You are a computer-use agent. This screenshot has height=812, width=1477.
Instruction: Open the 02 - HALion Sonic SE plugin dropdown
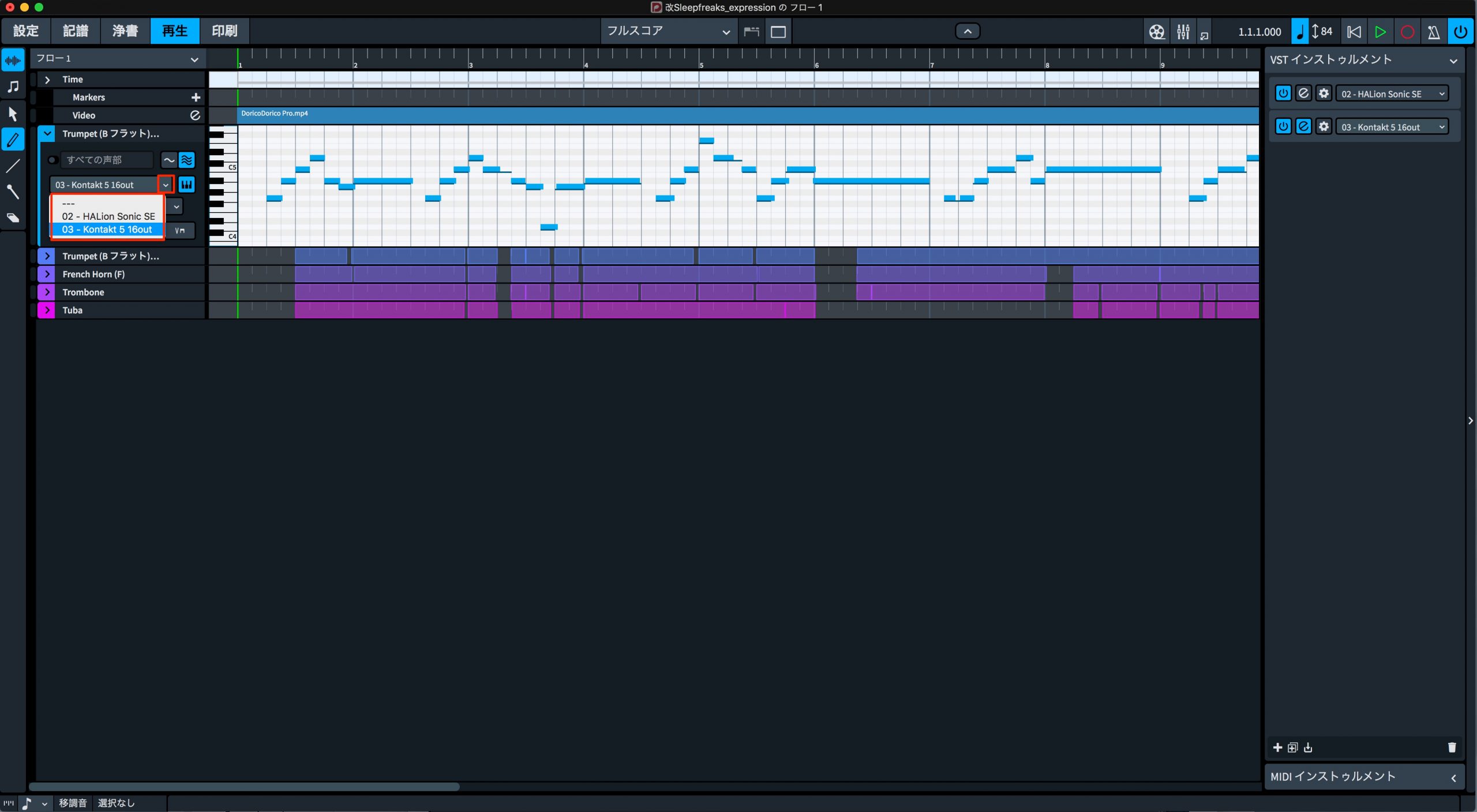click(1392, 93)
